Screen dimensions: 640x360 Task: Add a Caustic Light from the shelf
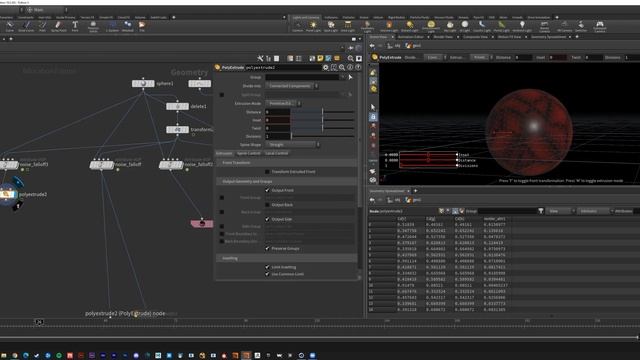tap(482, 27)
